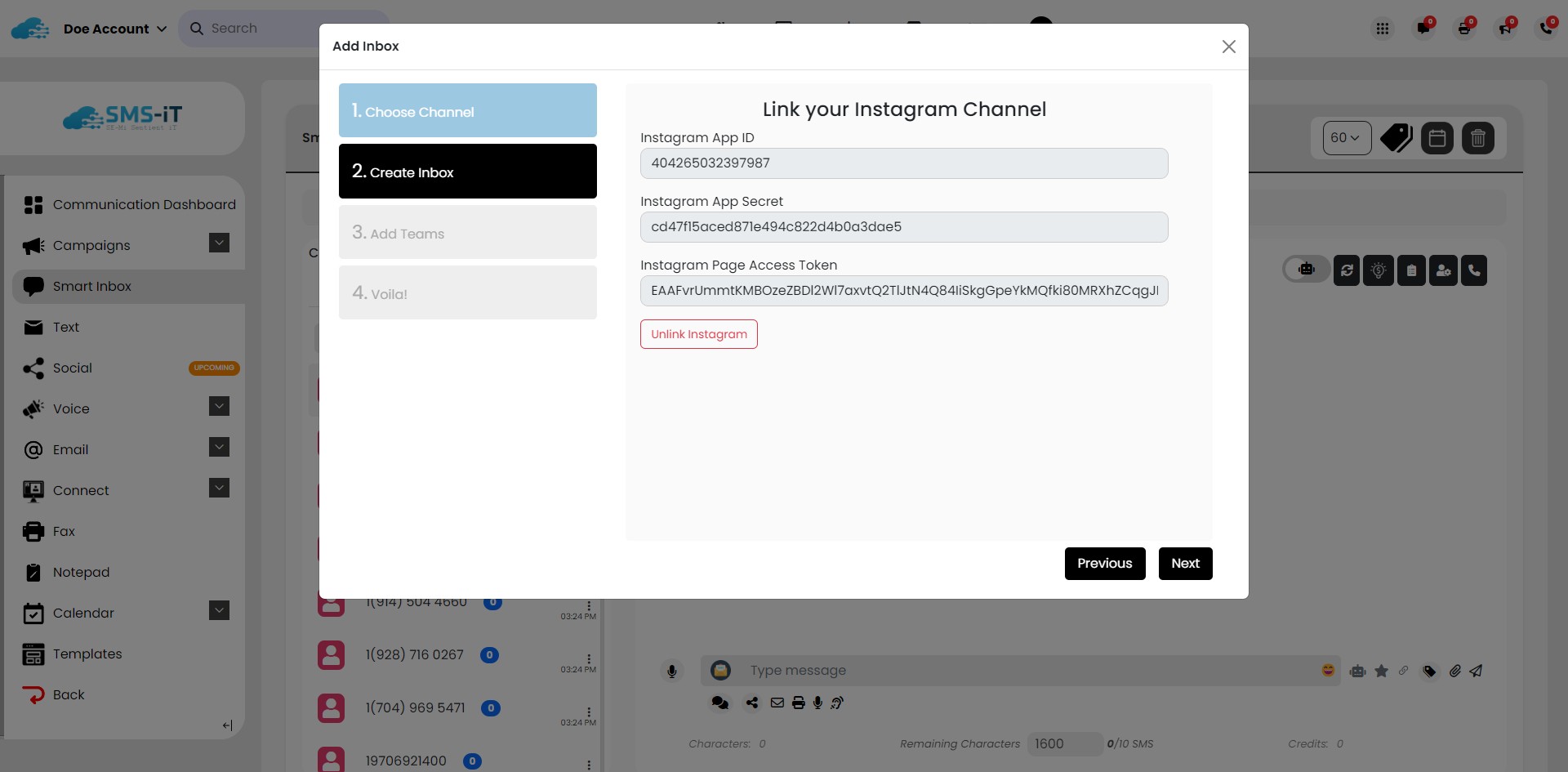Open the emoji picker in message box

(1328, 671)
